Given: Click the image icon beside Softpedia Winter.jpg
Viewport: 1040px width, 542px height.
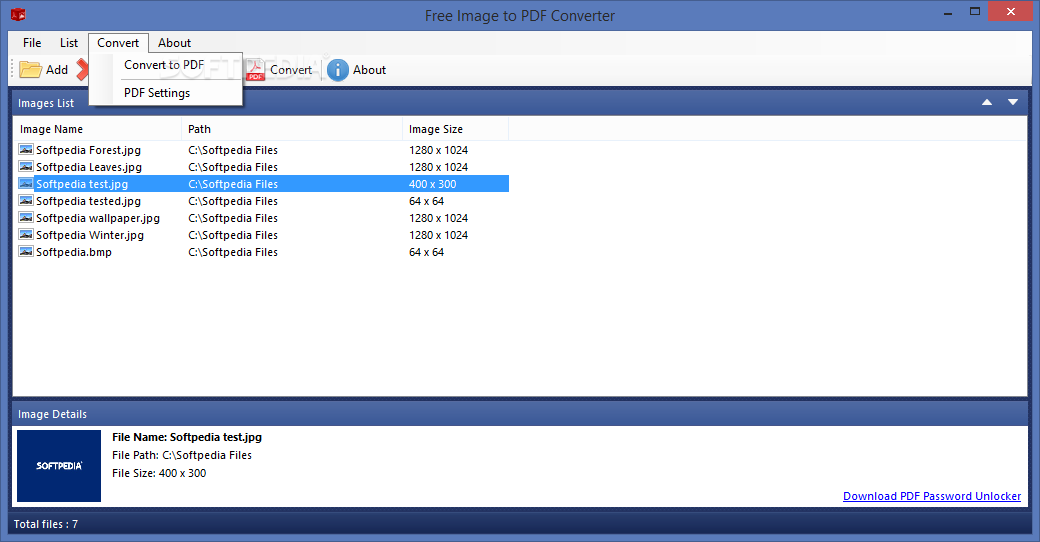Looking at the screenshot, I should 26,235.
